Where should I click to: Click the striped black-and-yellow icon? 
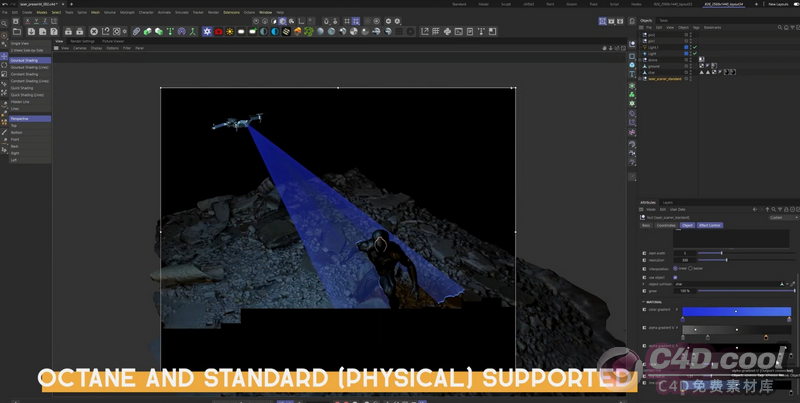[x=286, y=32]
